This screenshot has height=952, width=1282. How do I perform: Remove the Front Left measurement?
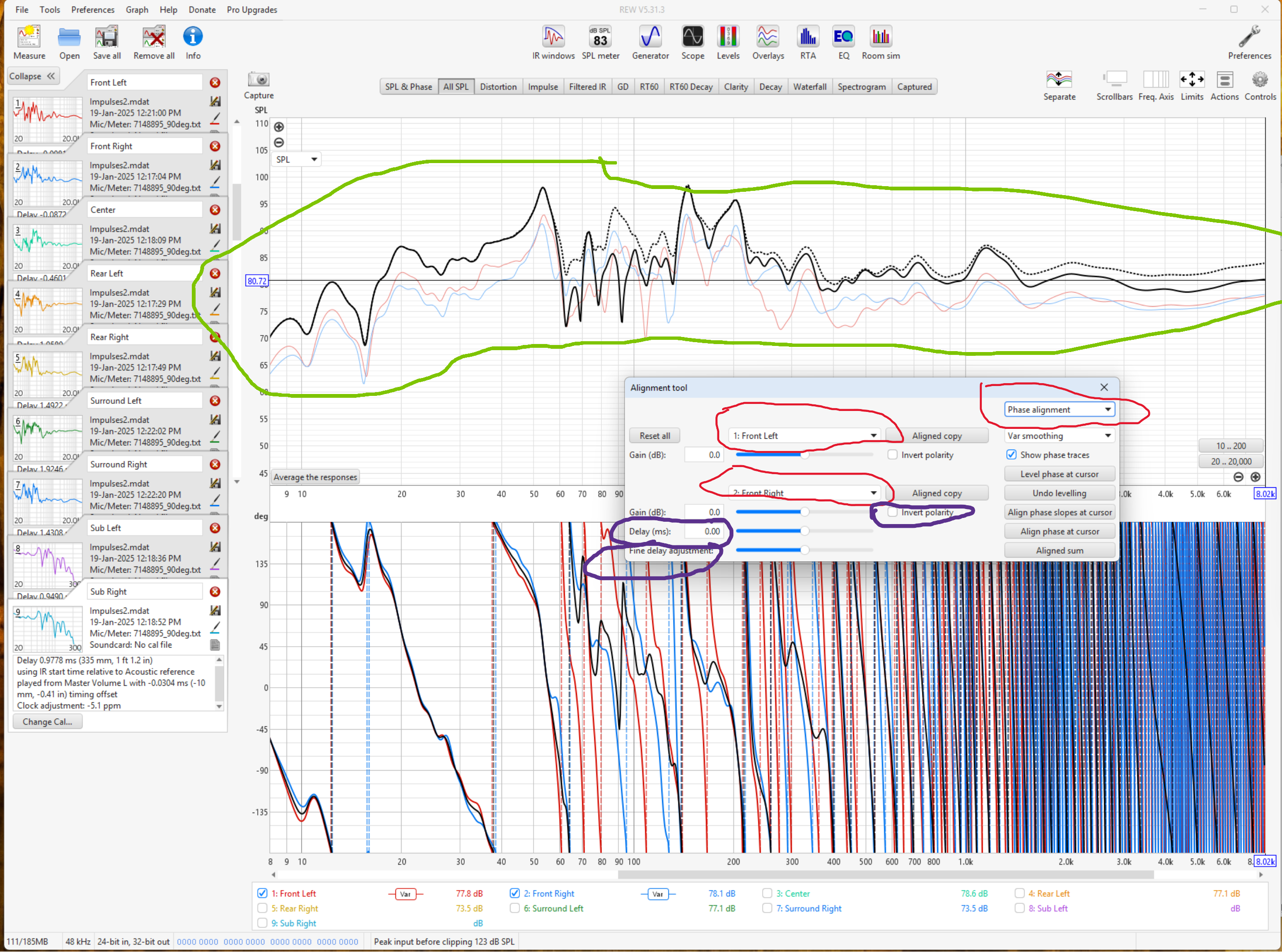coord(215,82)
